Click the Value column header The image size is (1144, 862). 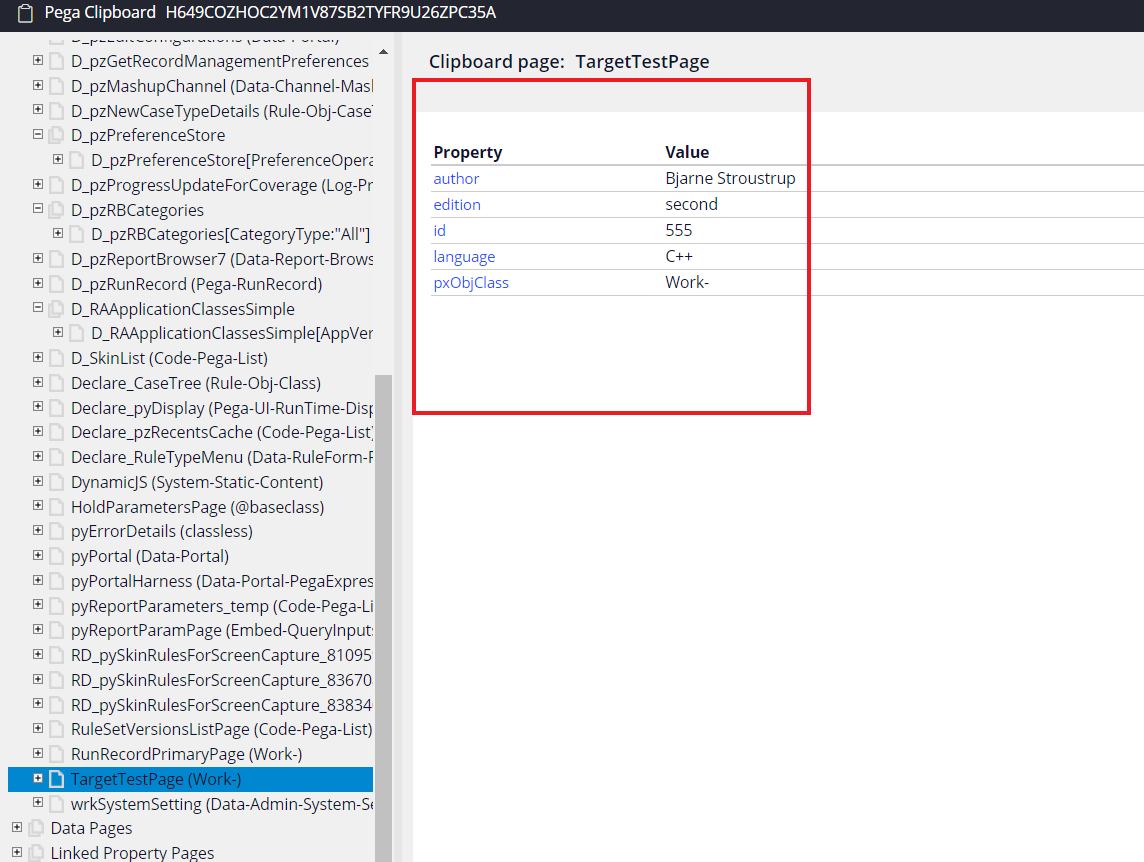[x=687, y=152]
